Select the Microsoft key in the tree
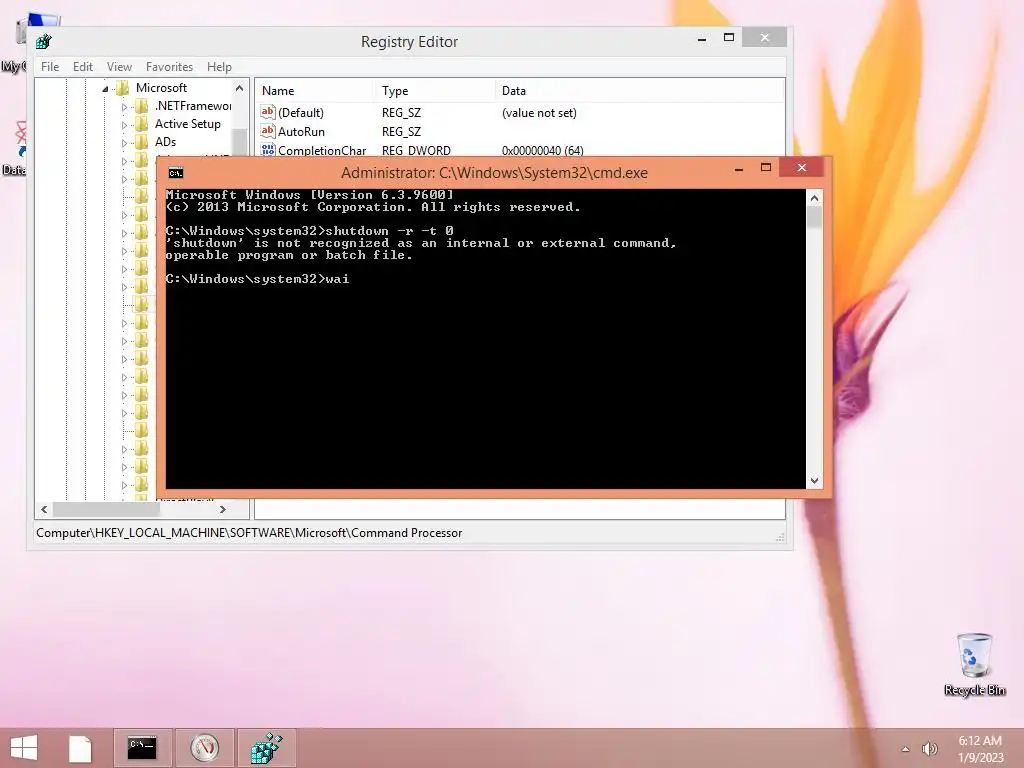1024x768 pixels. click(161, 88)
